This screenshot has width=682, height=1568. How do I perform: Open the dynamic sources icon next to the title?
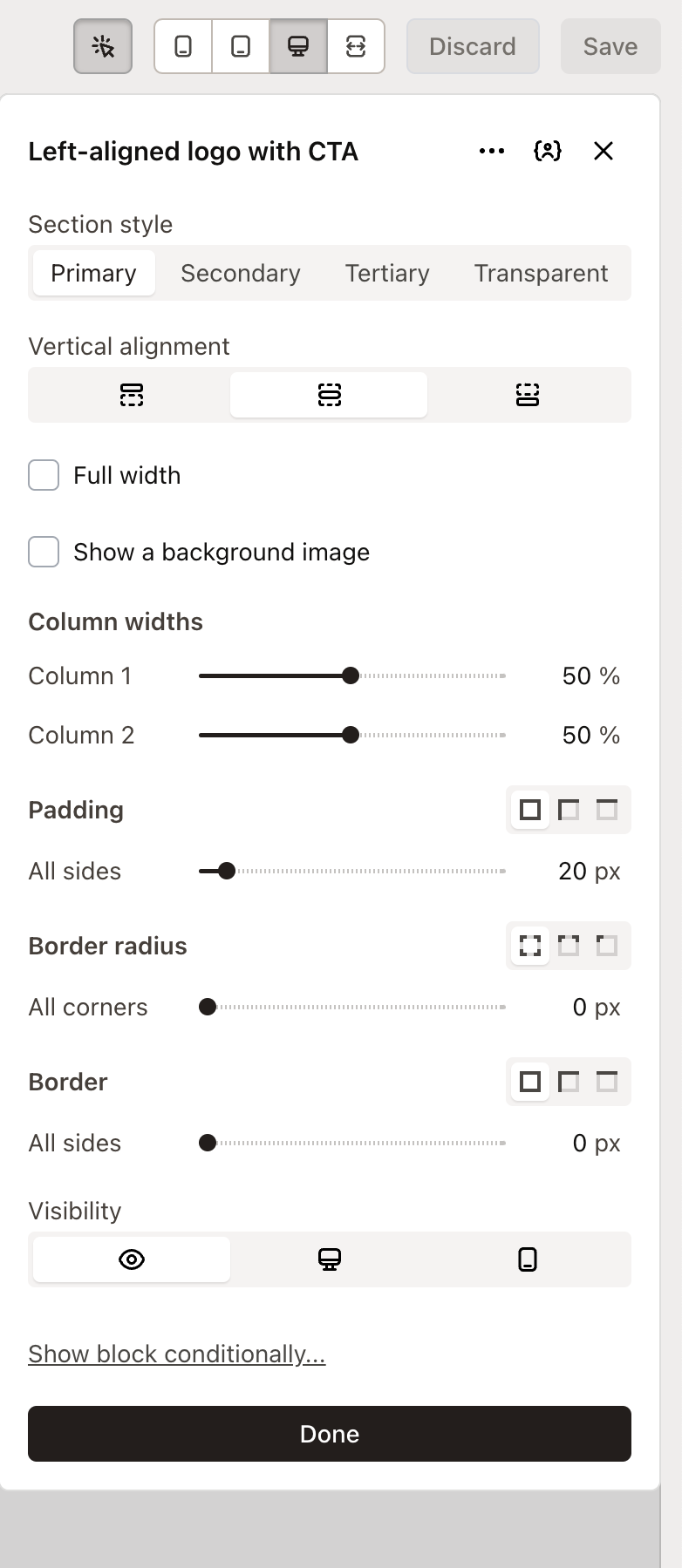coord(546,151)
